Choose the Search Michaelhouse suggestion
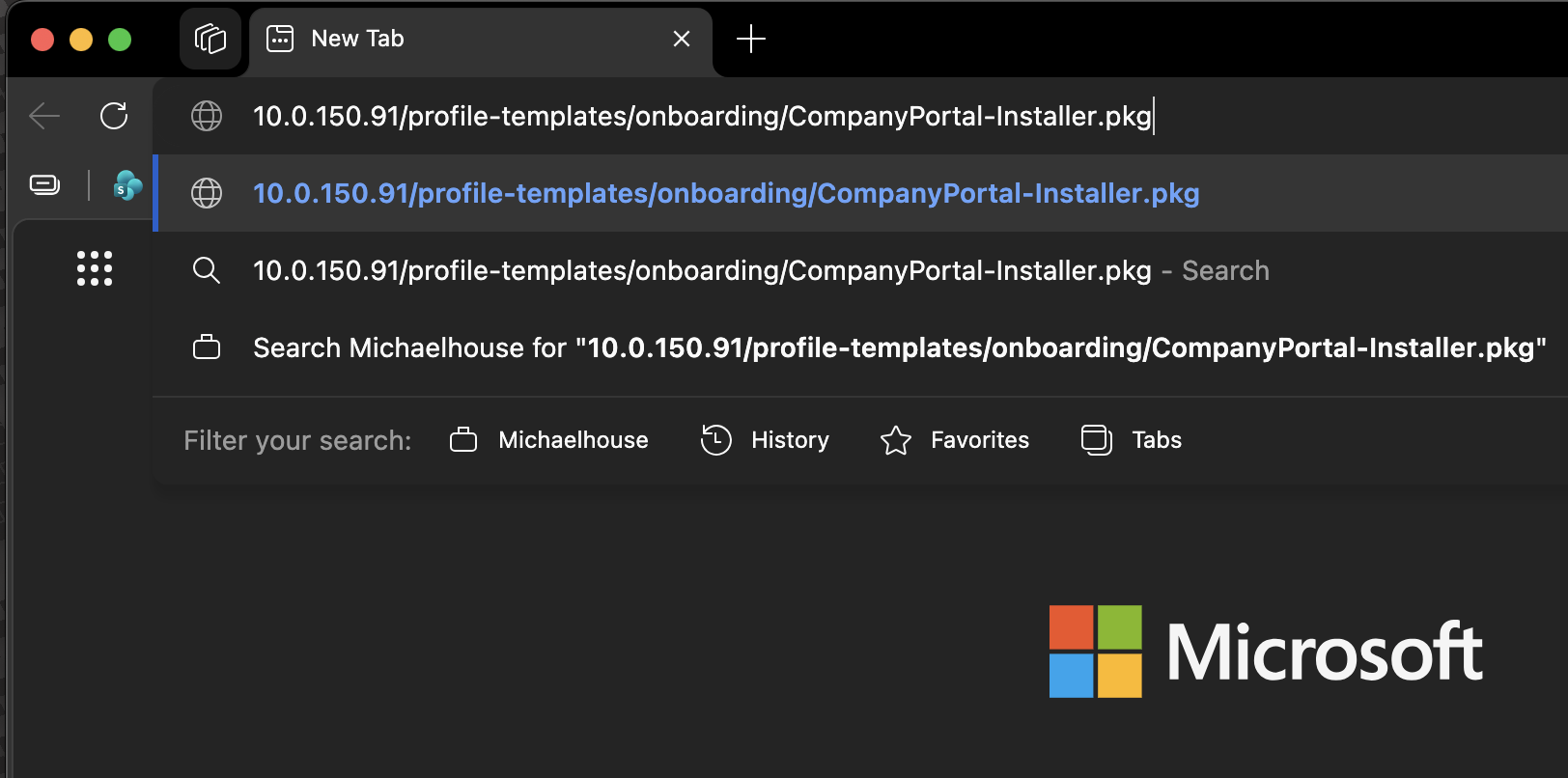This screenshot has height=778, width=1568. [x=860, y=347]
